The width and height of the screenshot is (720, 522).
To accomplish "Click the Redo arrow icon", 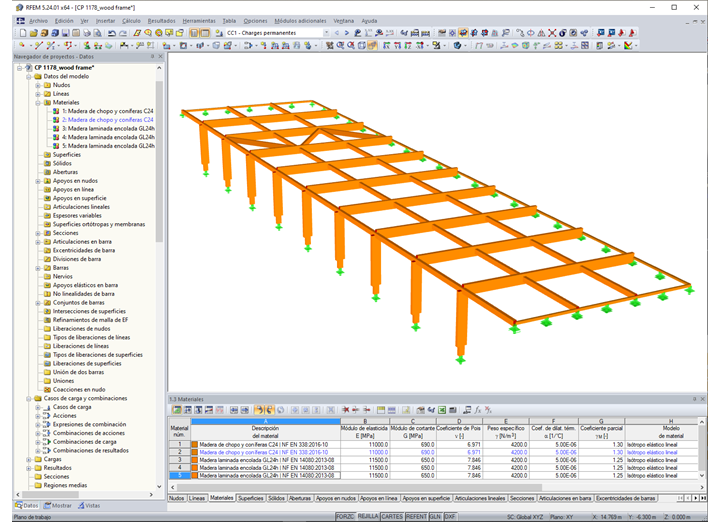I will (123, 33).
